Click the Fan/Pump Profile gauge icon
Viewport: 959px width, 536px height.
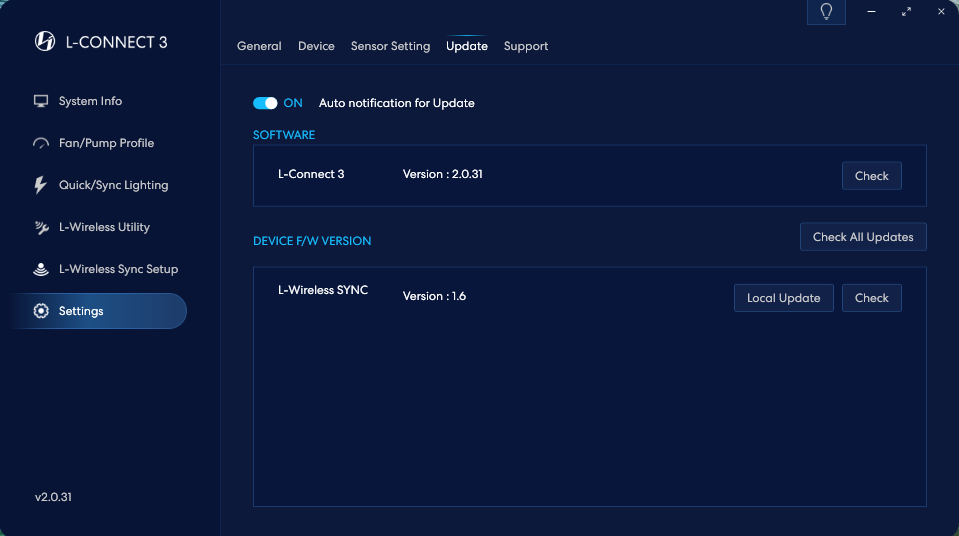coord(41,143)
